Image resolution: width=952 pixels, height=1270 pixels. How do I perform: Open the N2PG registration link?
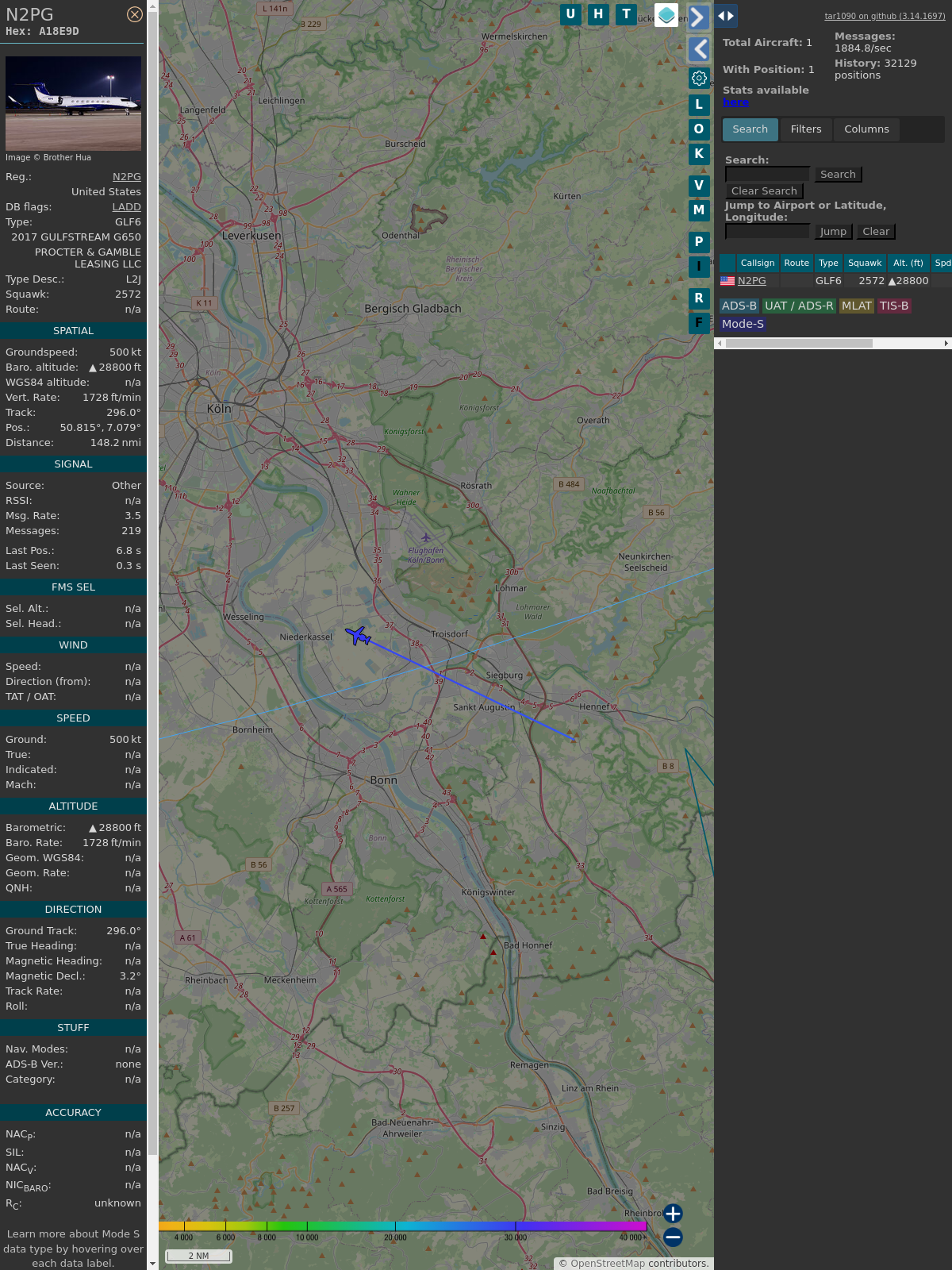point(127,177)
